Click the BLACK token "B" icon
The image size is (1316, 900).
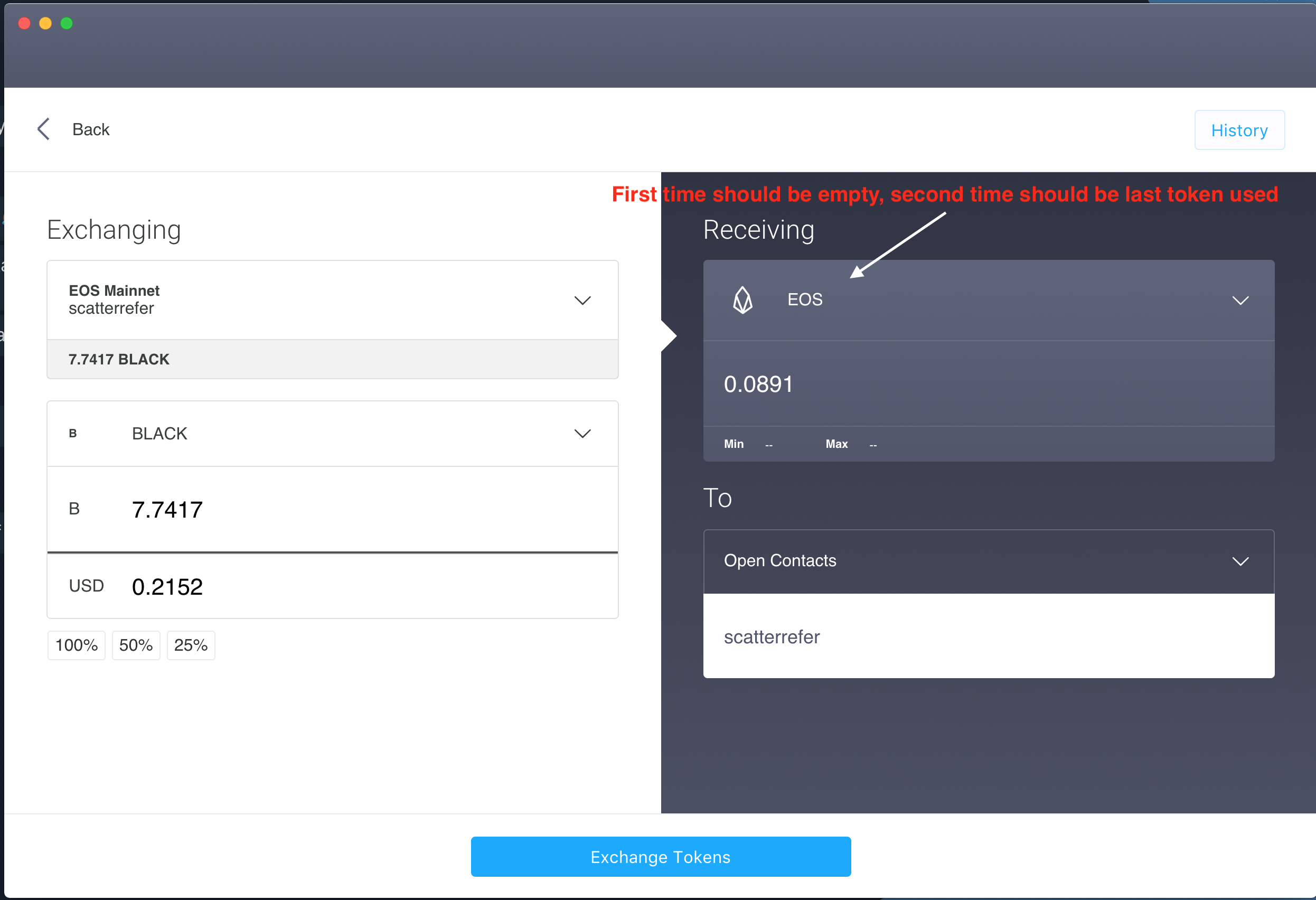pyautogui.click(x=73, y=433)
